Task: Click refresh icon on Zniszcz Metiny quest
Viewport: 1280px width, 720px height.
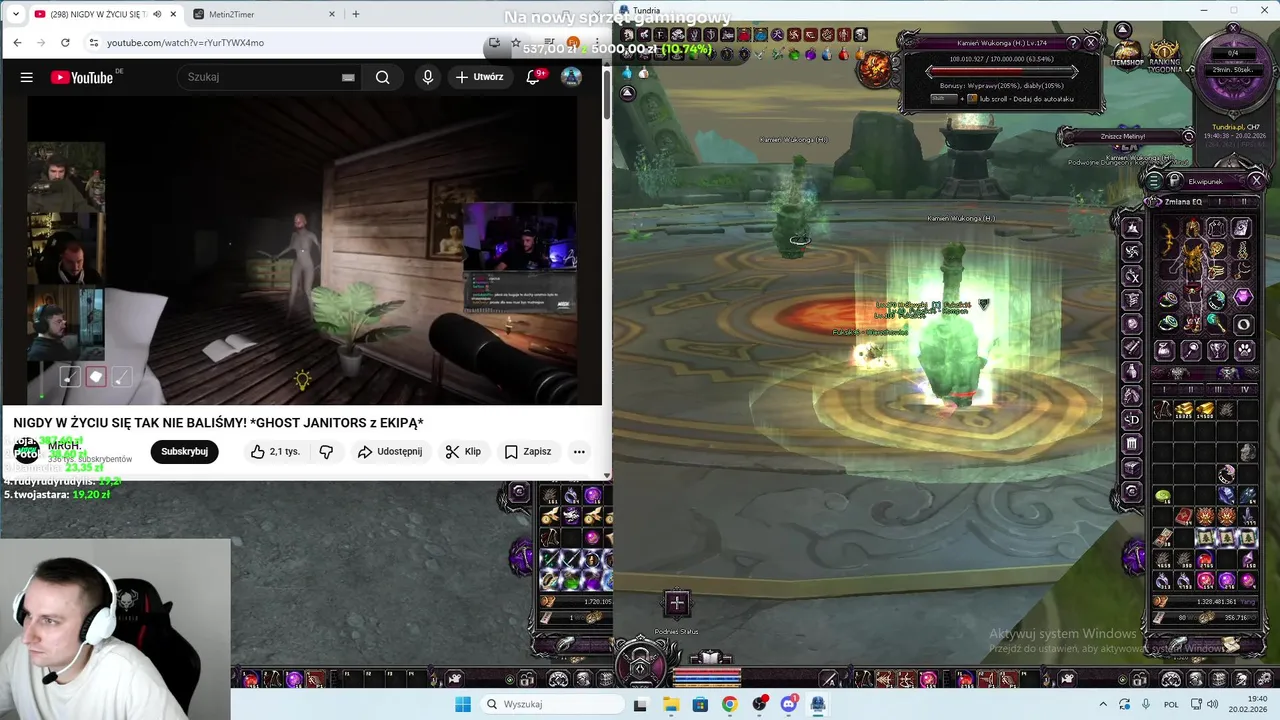Action: [x=1188, y=136]
